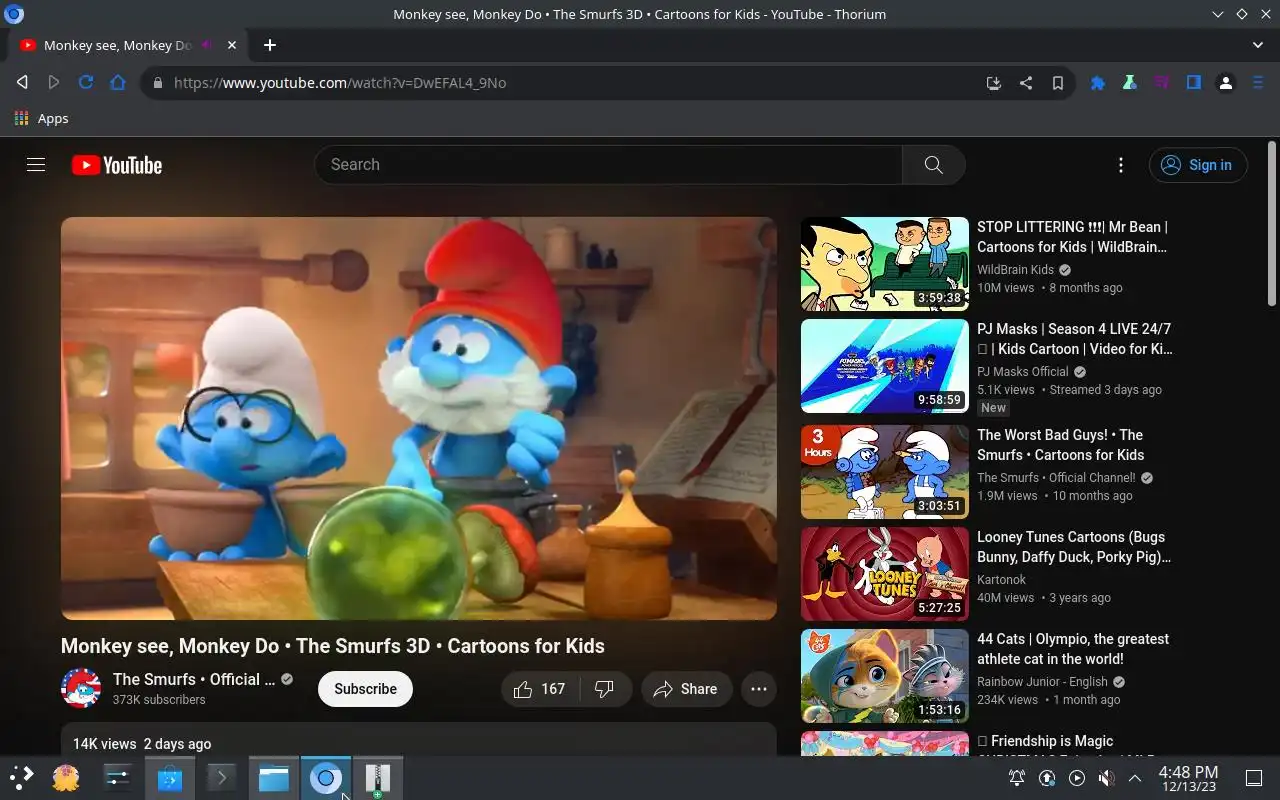Open the media player tray icon
This screenshot has height=800, width=1280.
pyautogui.click(x=1077, y=778)
